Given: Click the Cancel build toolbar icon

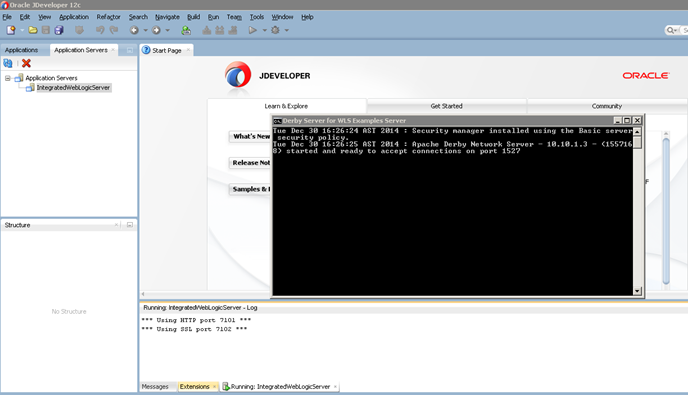Looking at the screenshot, I should [233, 30].
